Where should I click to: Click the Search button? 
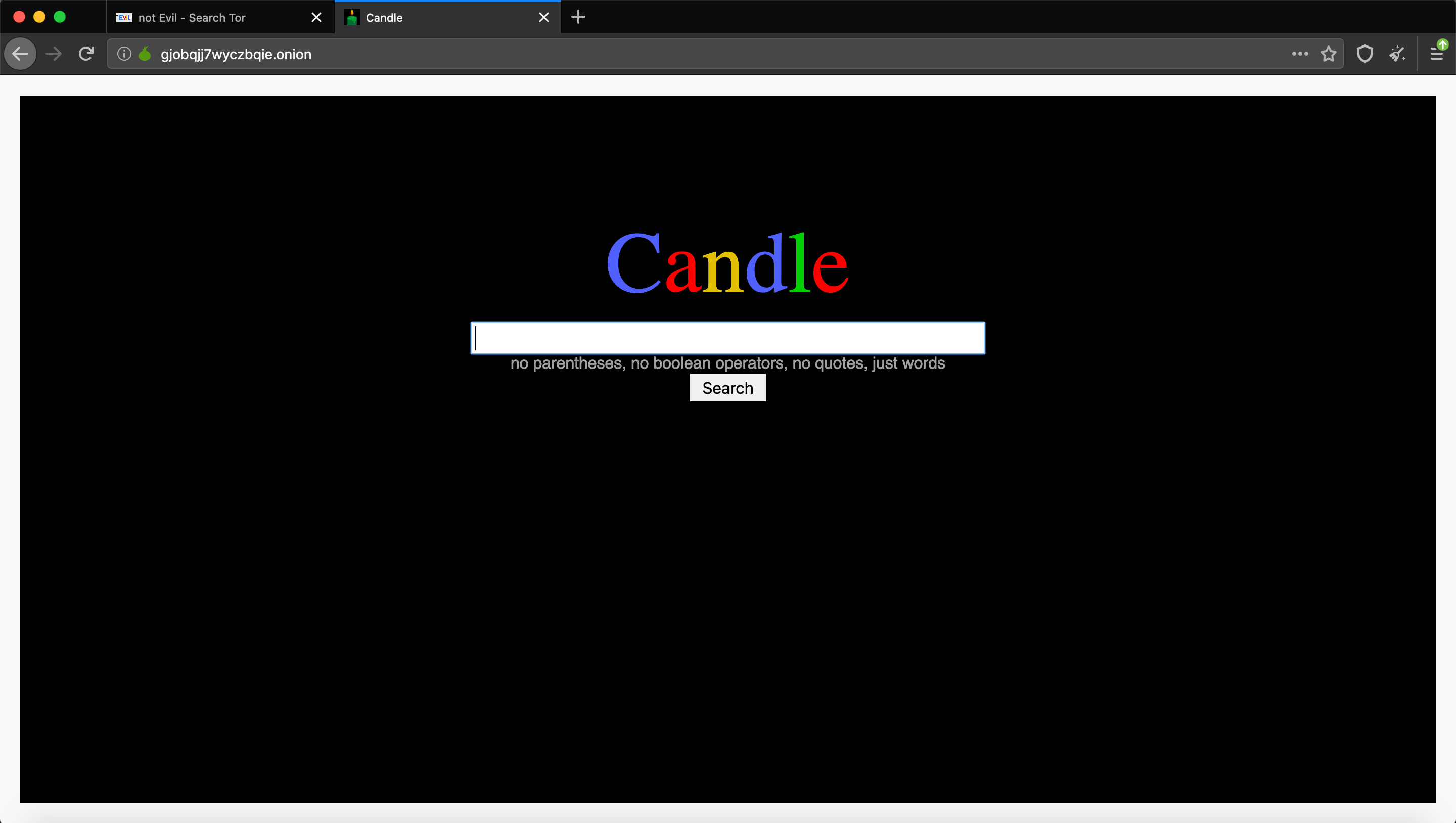[727, 388]
